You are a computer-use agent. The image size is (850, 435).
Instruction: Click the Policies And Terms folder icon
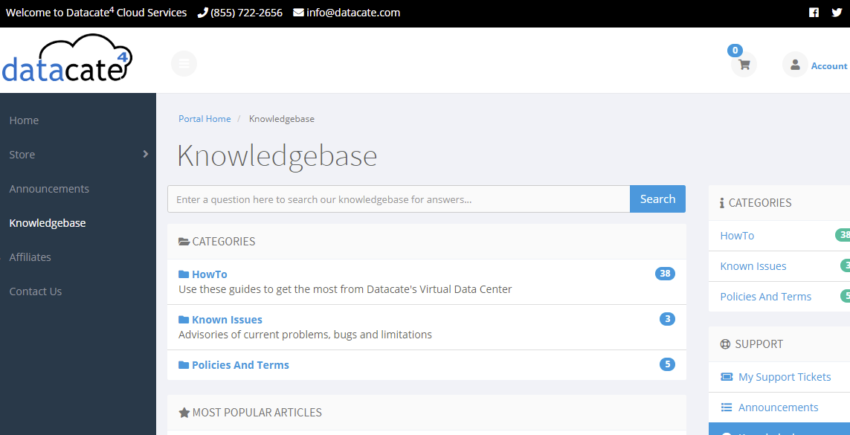pyautogui.click(x=184, y=365)
